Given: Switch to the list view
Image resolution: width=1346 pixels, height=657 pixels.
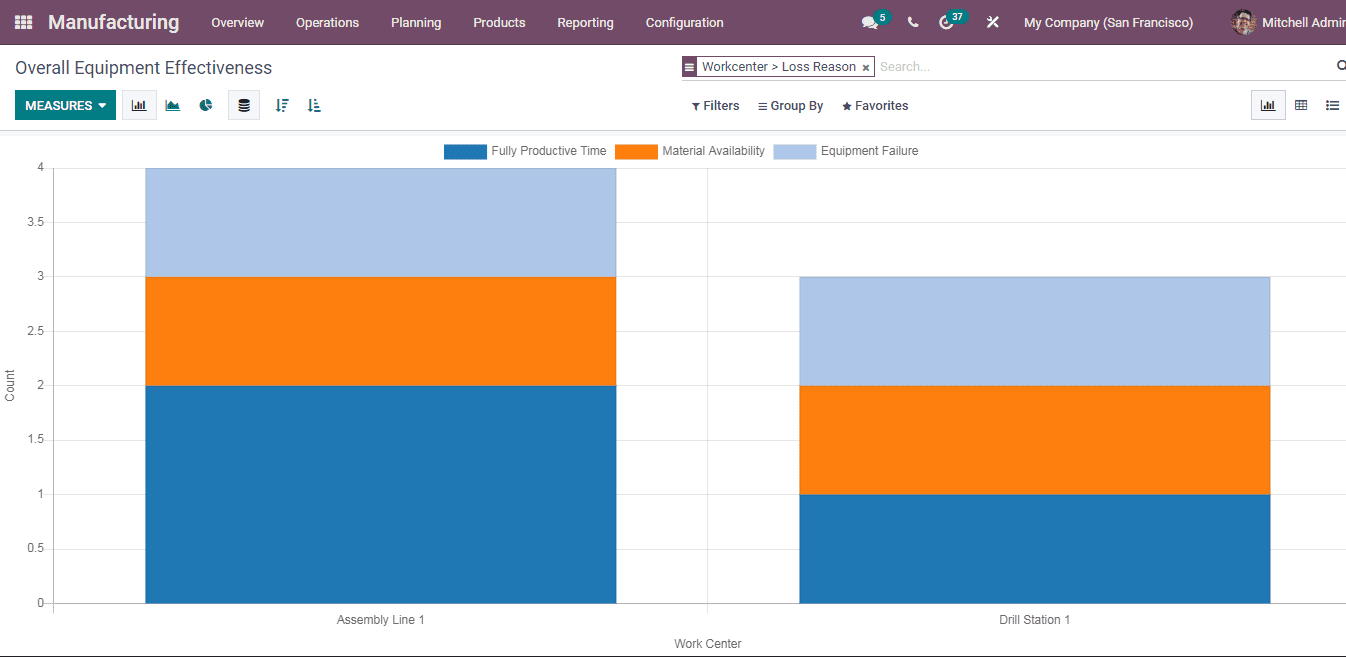Looking at the screenshot, I should (1333, 104).
